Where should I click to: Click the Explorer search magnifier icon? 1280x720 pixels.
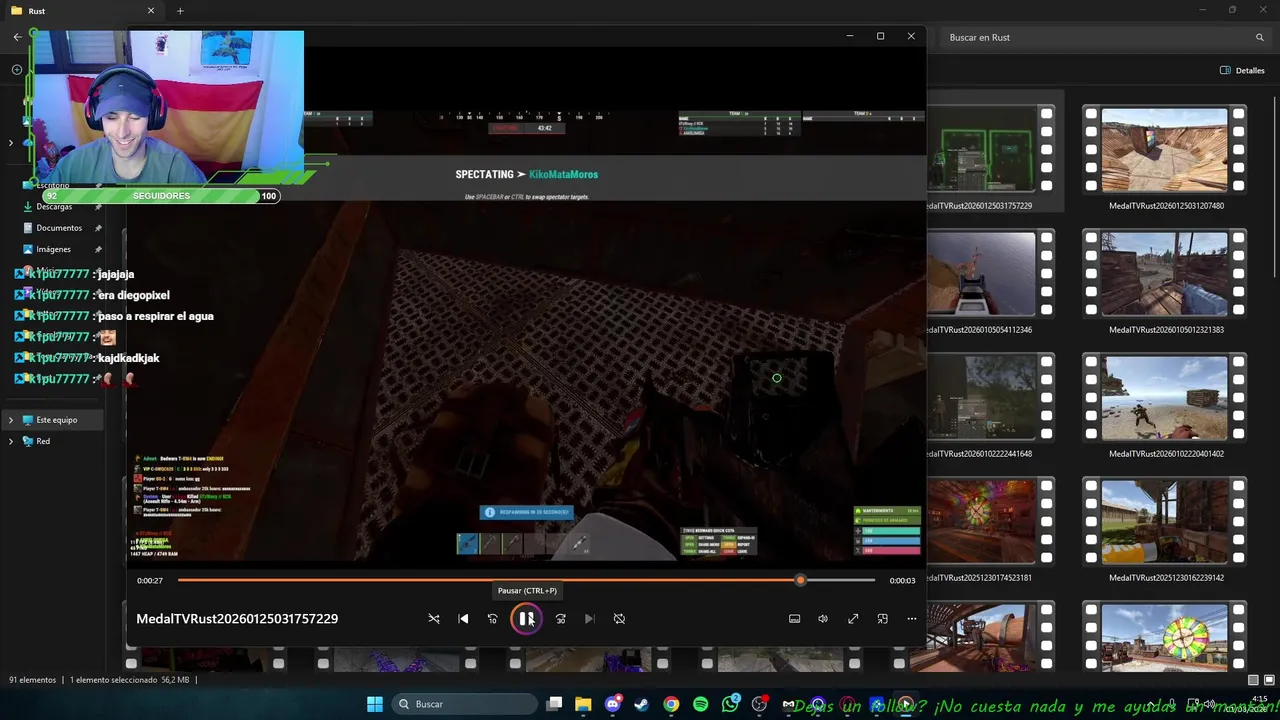(x=1260, y=37)
